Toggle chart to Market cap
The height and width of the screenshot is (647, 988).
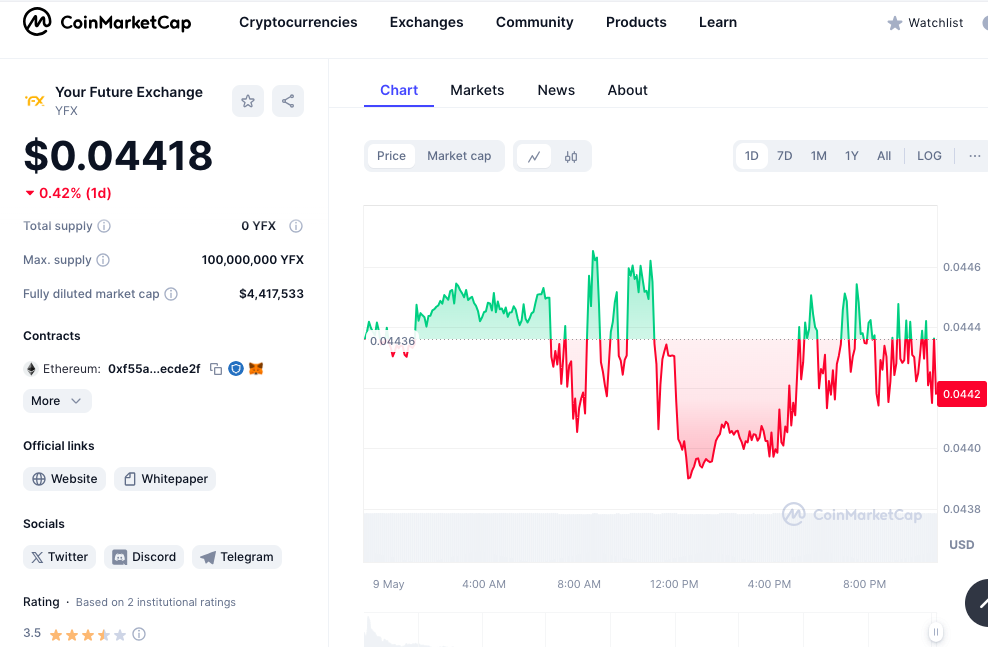[x=459, y=156]
